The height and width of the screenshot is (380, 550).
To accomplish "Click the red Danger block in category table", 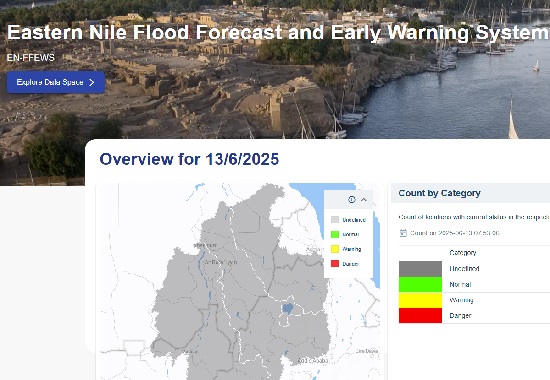I will [420, 315].
